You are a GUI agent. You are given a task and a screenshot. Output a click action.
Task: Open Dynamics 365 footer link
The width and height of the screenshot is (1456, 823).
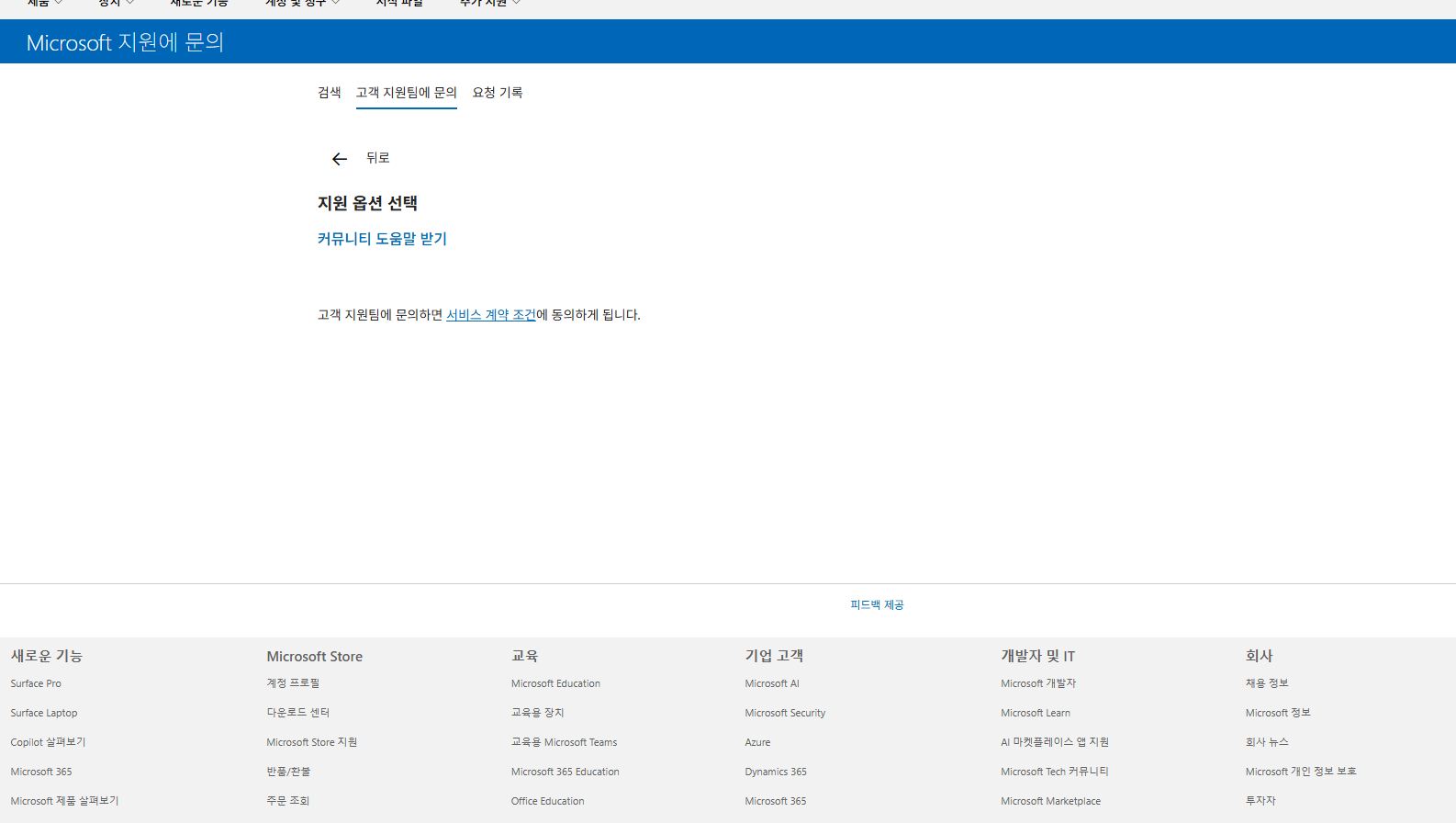(x=776, y=772)
